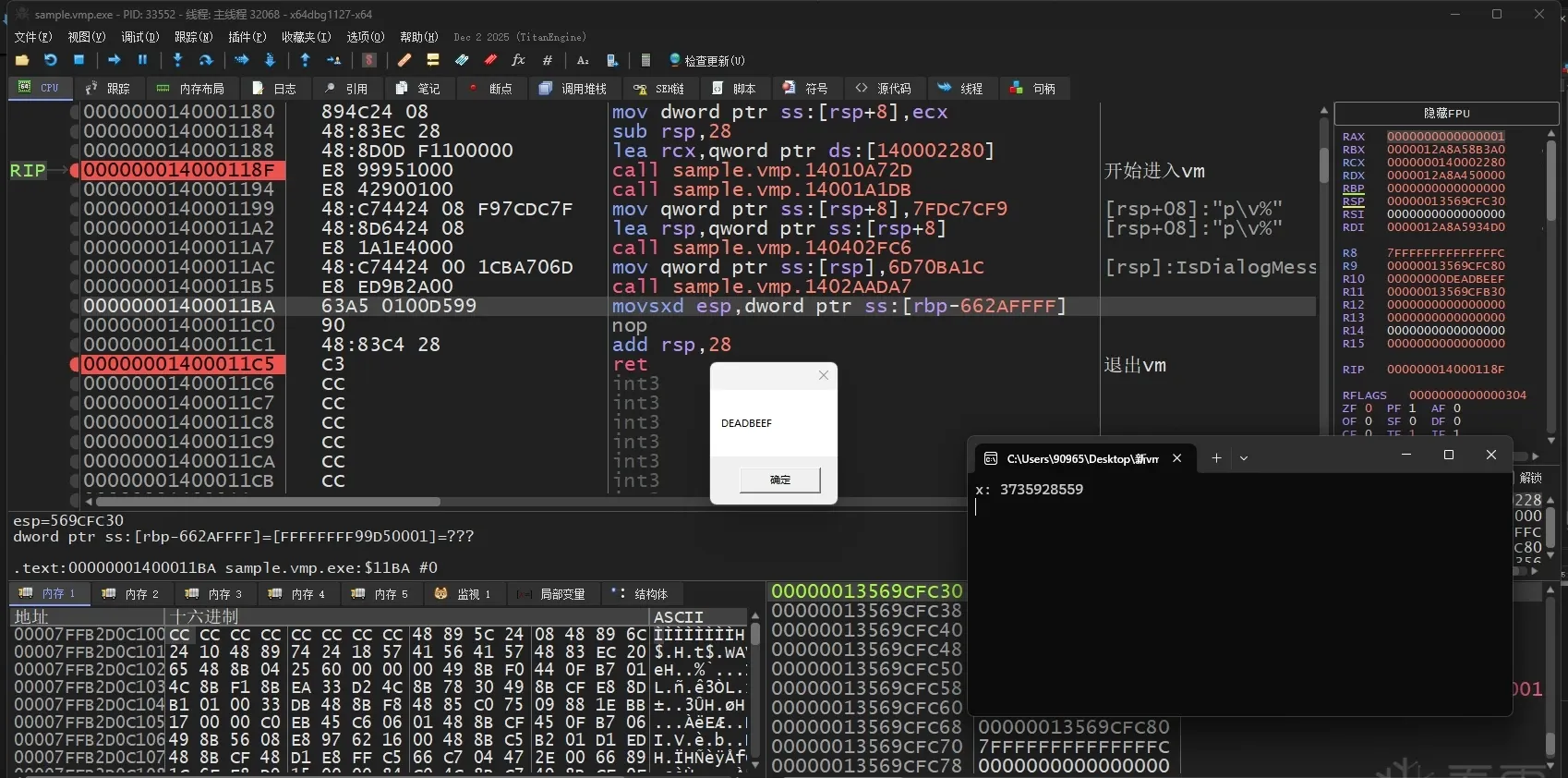
Task: Open terminal tab dropdown chevron
Action: pos(1244,458)
